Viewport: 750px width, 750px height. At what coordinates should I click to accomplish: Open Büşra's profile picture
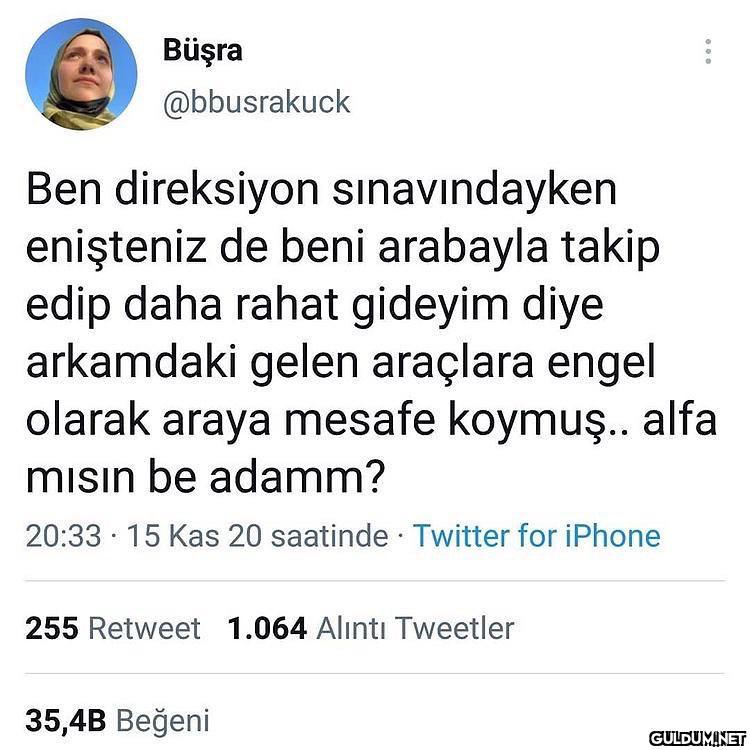[x=81, y=74]
